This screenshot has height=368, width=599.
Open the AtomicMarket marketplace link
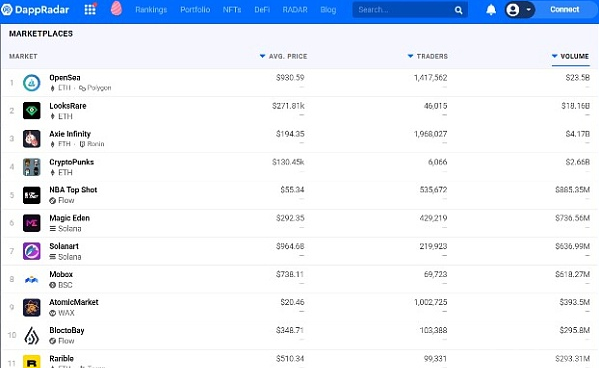tap(74, 302)
